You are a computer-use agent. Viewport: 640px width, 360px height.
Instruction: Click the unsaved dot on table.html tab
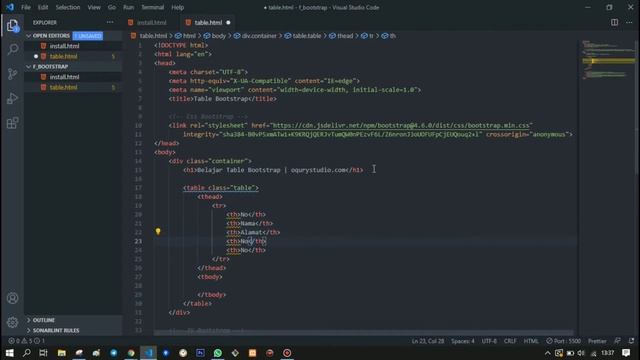click(x=228, y=22)
